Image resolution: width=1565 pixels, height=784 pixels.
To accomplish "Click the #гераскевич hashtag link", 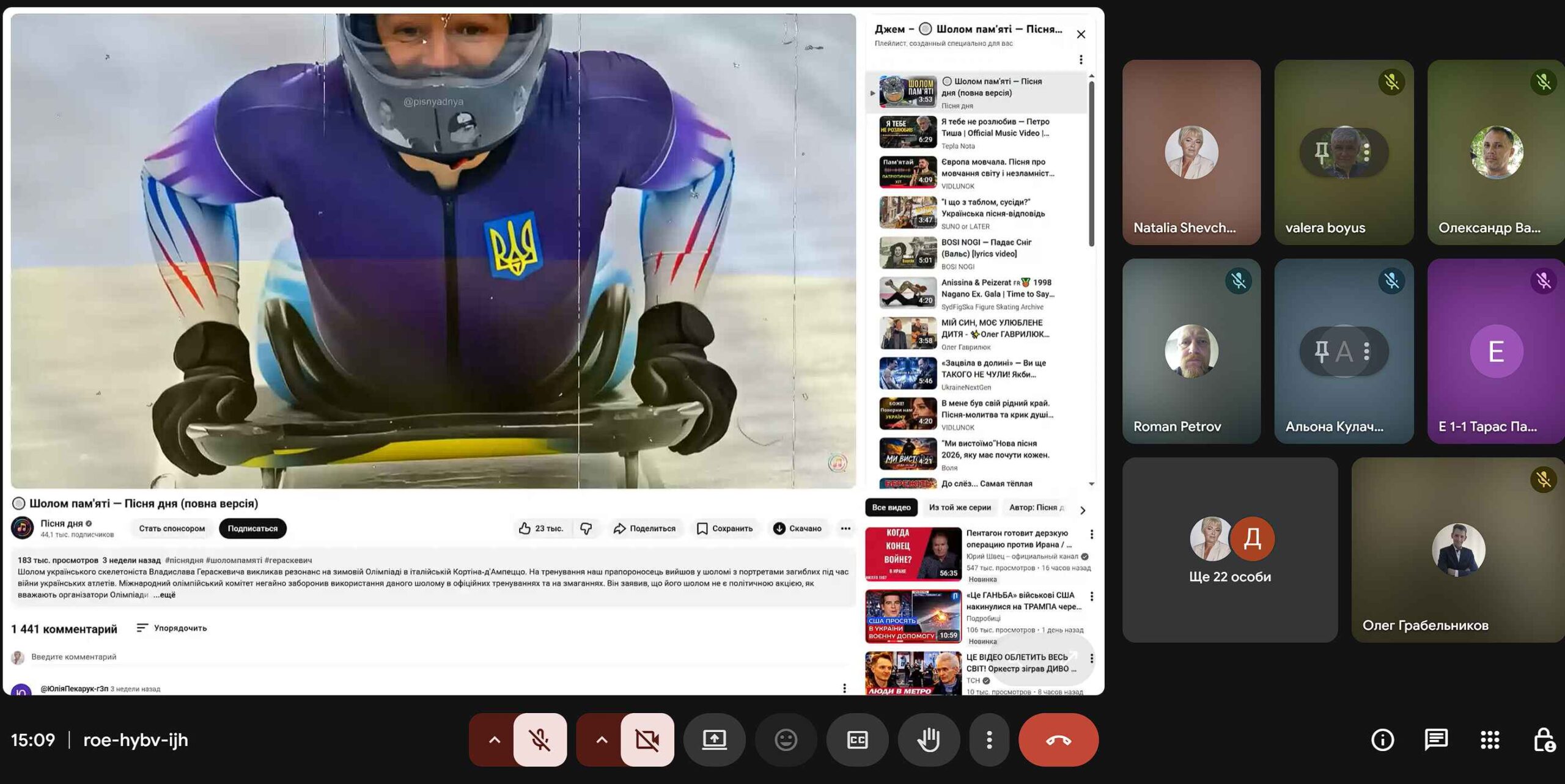I will click(x=288, y=560).
